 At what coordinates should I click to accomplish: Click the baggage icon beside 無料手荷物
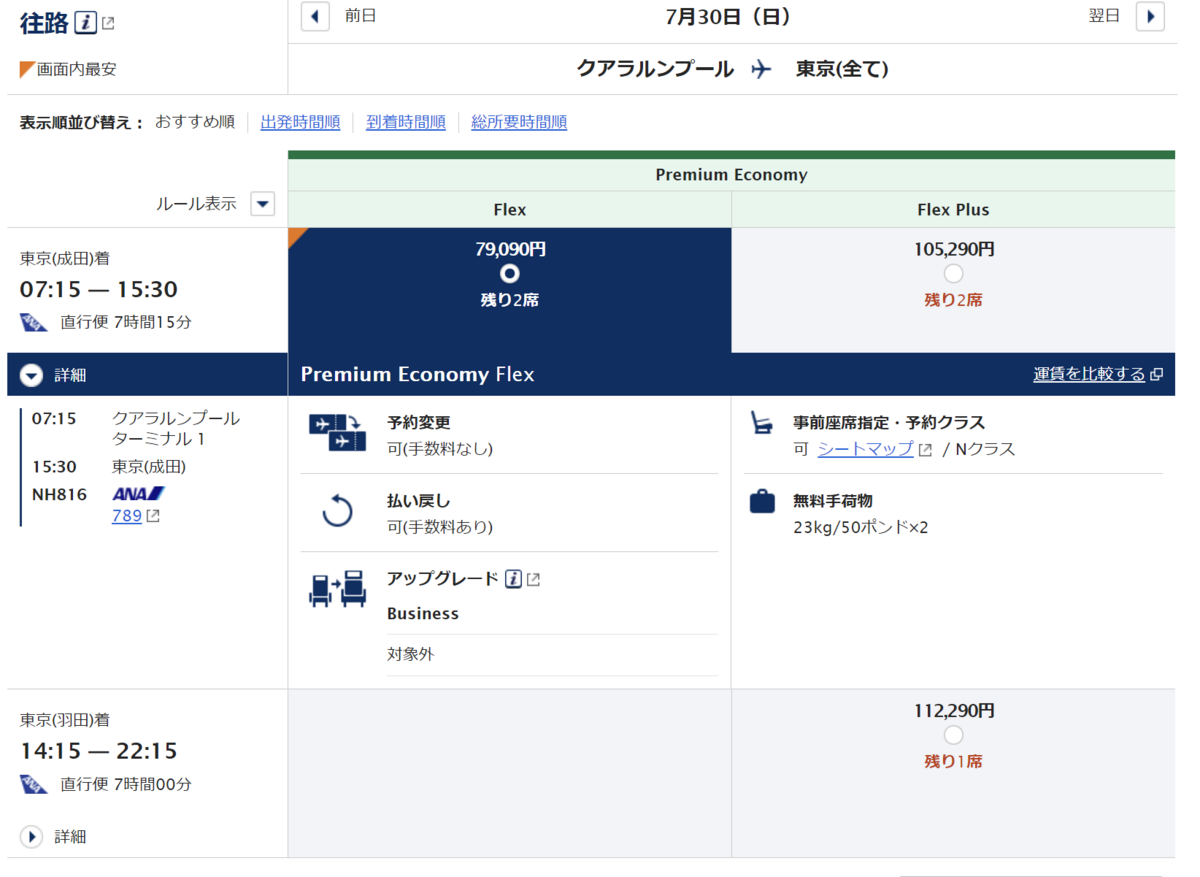(x=762, y=501)
